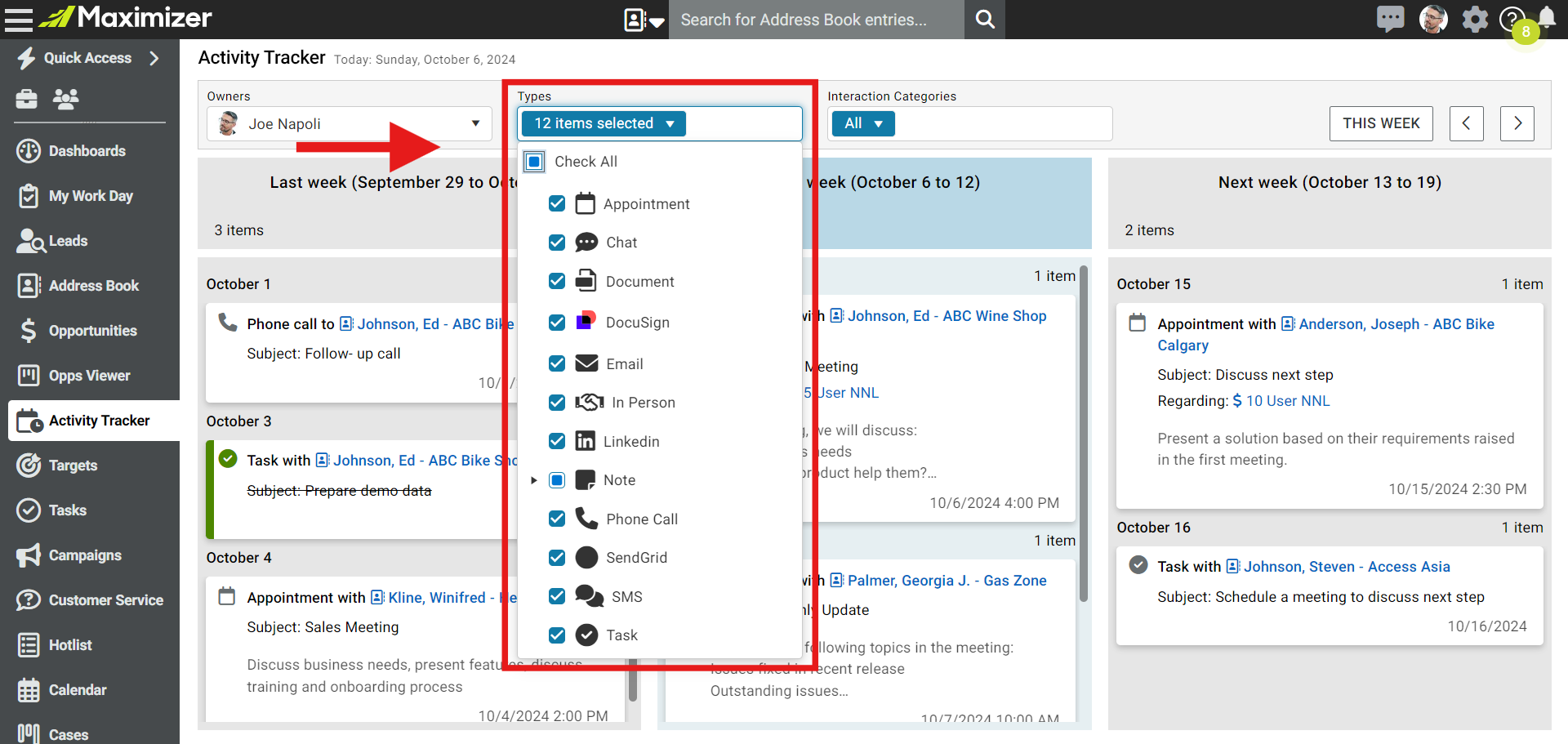Open the Owners dropdown for Joe Napoli
Image resolution: width=1568 pixels, height=744 pixels.
click(x=350, y=123)
